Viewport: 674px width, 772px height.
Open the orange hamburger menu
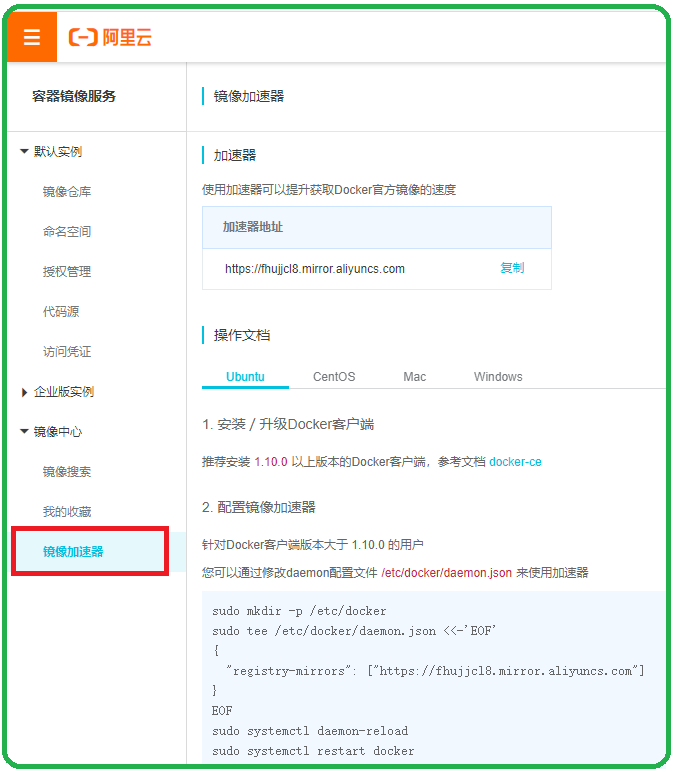pyautogui.click(x=32, y=37)
